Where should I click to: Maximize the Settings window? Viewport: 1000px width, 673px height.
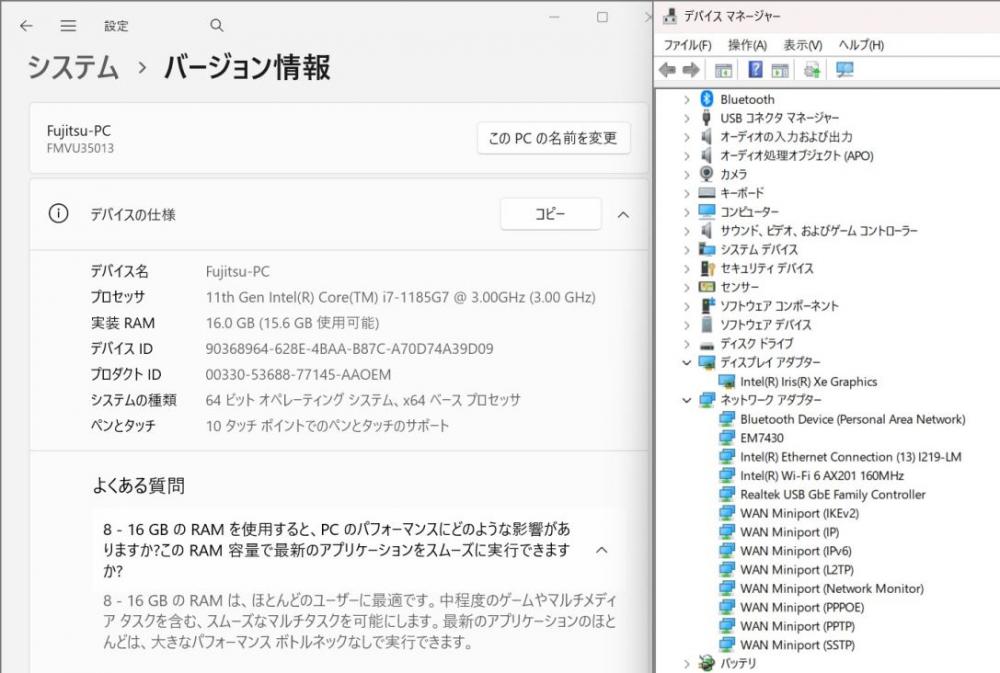(x=602, y=17)
